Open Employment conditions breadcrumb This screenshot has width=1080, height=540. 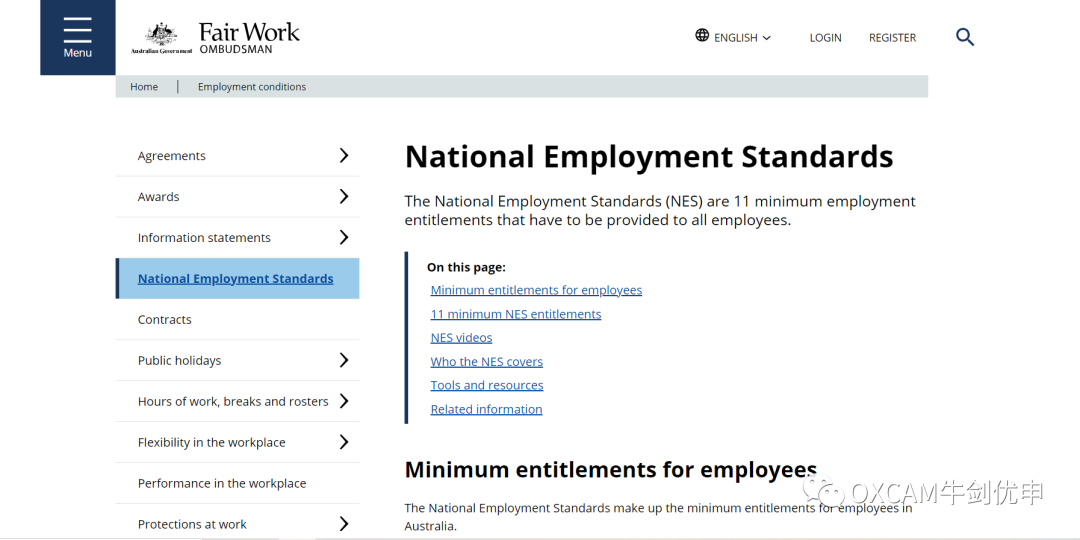pyautogui.click(x=251, y=87)
